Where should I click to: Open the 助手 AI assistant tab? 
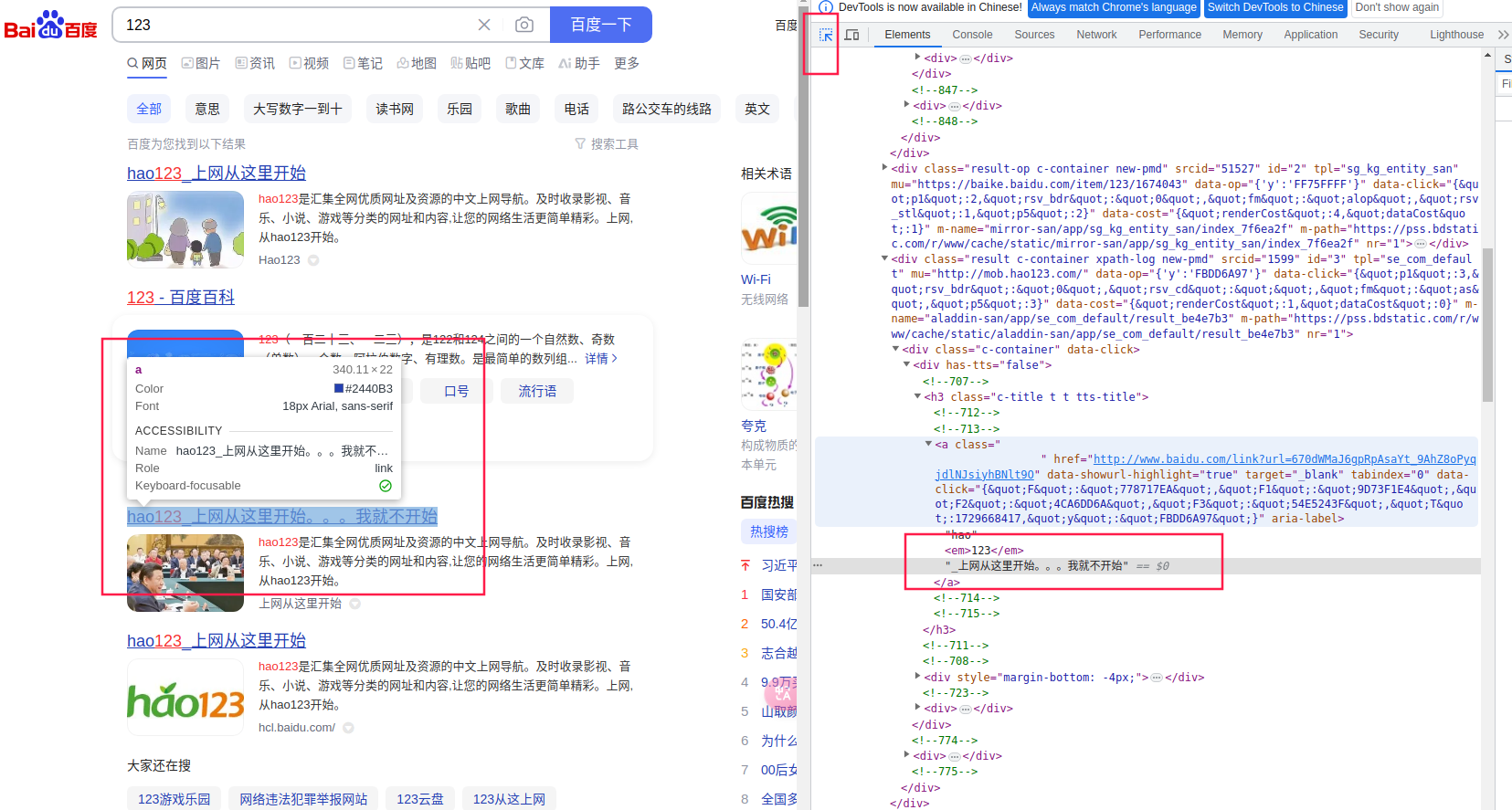(x=579, y=63)
